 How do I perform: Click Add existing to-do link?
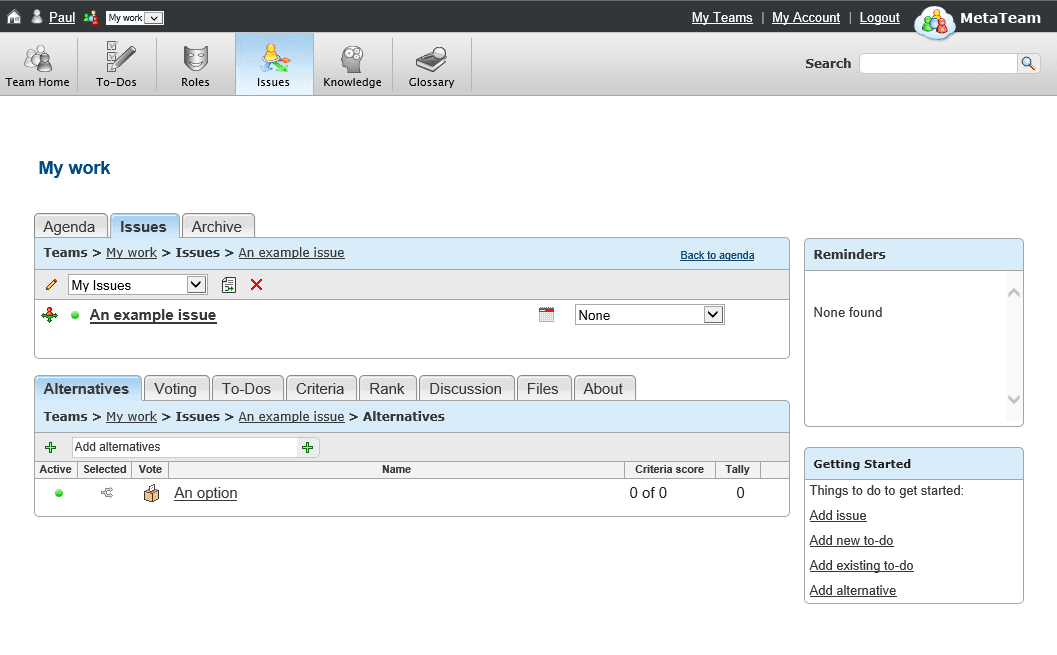862,565
